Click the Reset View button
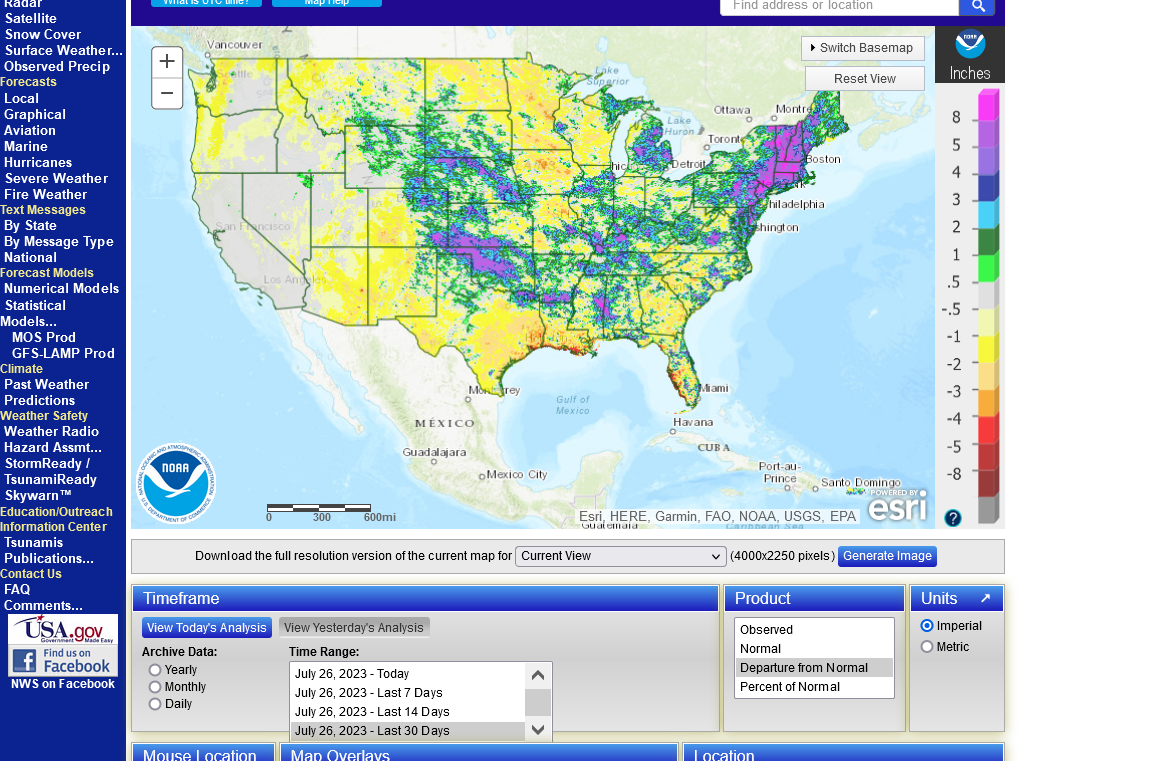The height and width of the screenshot is (761, 1160). pos(865,78)
